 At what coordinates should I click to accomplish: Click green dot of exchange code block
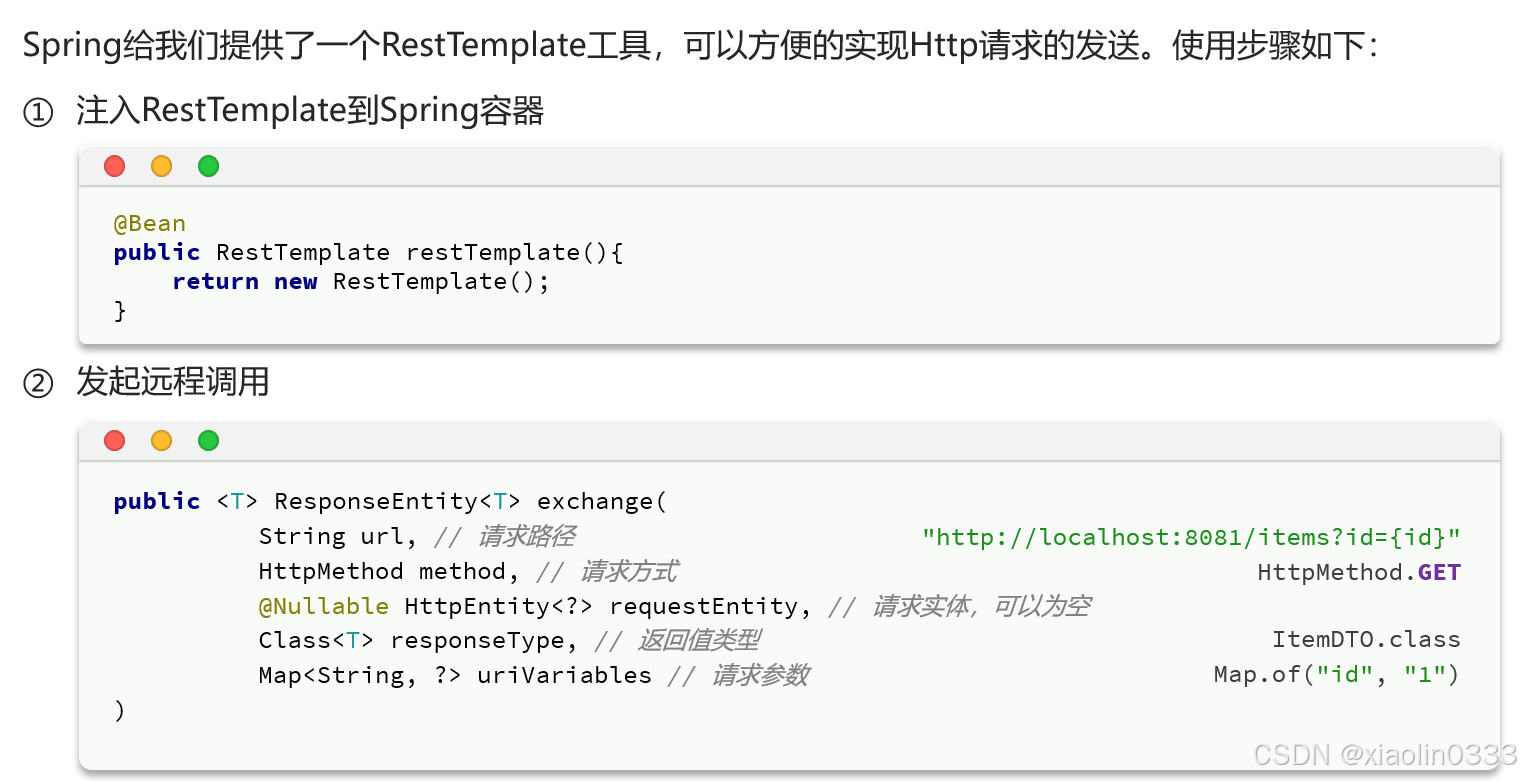[208, 440]
